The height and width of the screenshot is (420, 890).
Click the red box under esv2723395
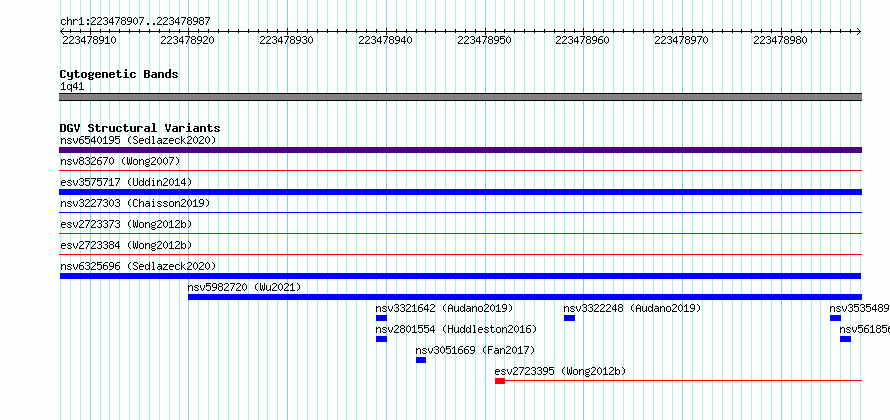coord(500,381)
